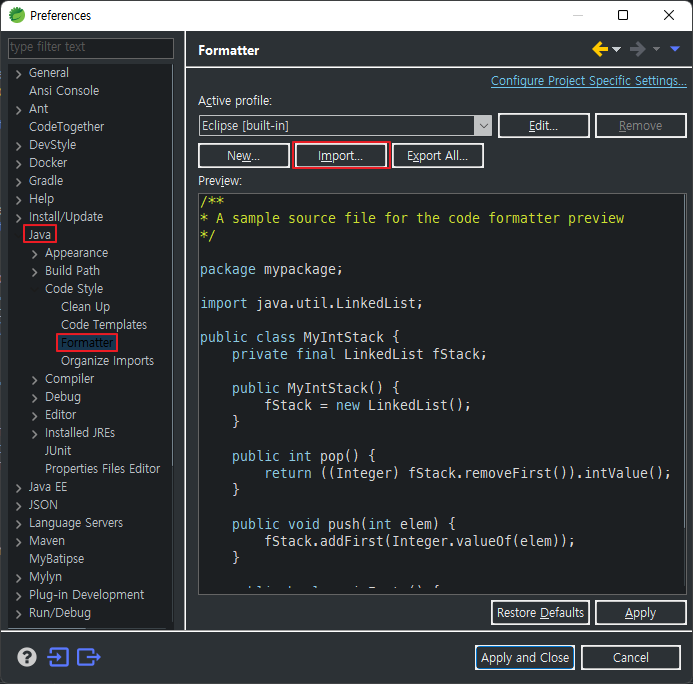The image size is (693, 684).
Task: Click the New... button
Action: click(244, 156)
